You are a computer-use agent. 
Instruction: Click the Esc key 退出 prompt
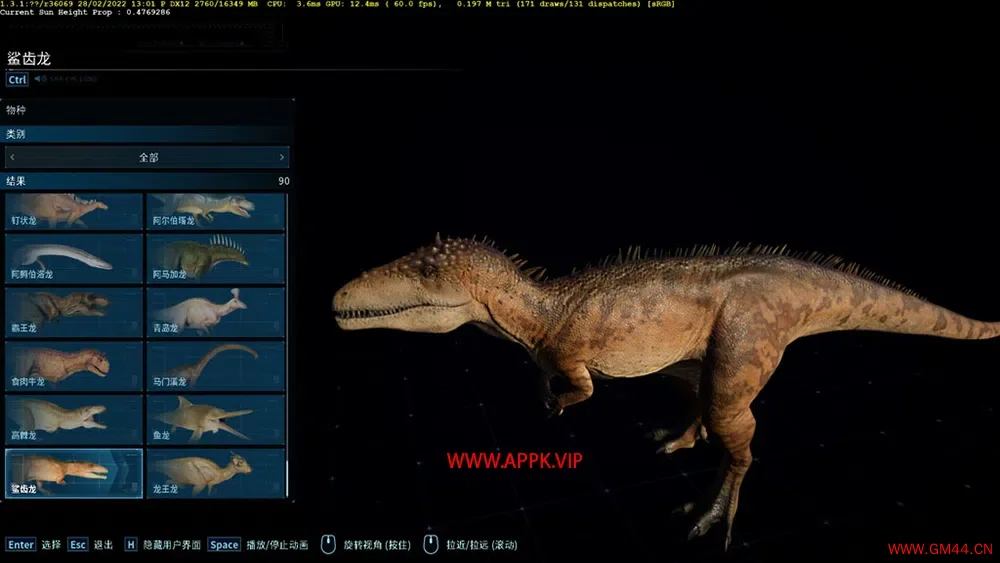pyautogui.click(x=90, y=545)
